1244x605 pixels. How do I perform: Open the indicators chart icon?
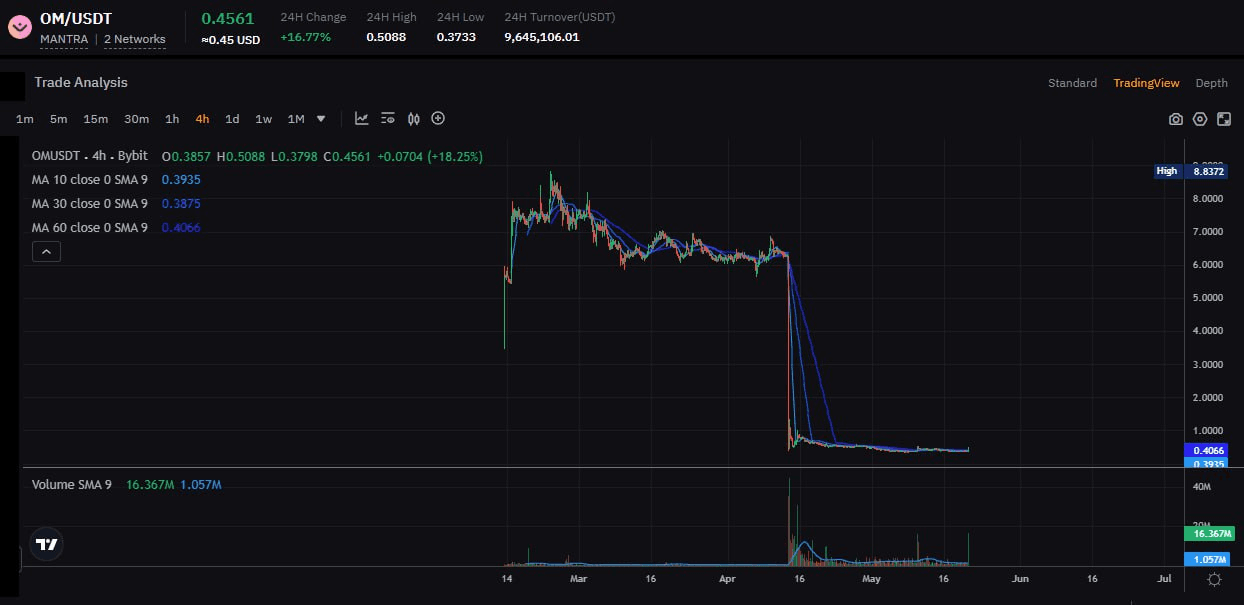coord(362,119)
